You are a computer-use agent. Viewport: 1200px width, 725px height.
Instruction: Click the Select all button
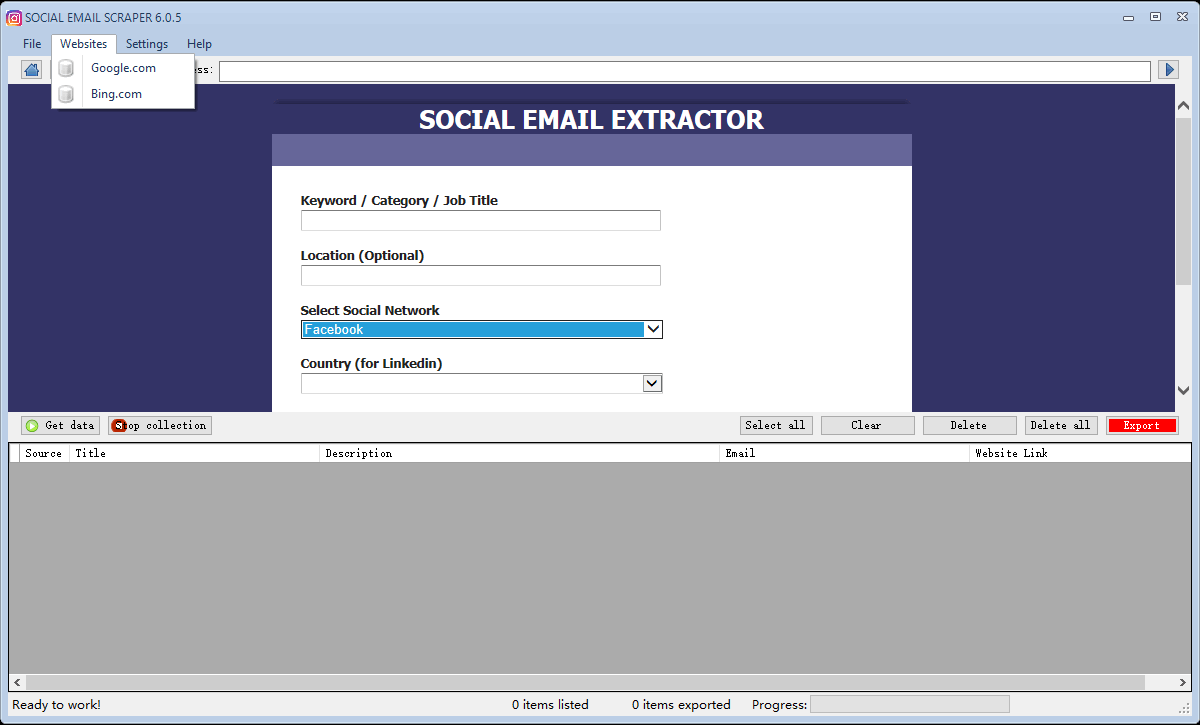(776, 425)
